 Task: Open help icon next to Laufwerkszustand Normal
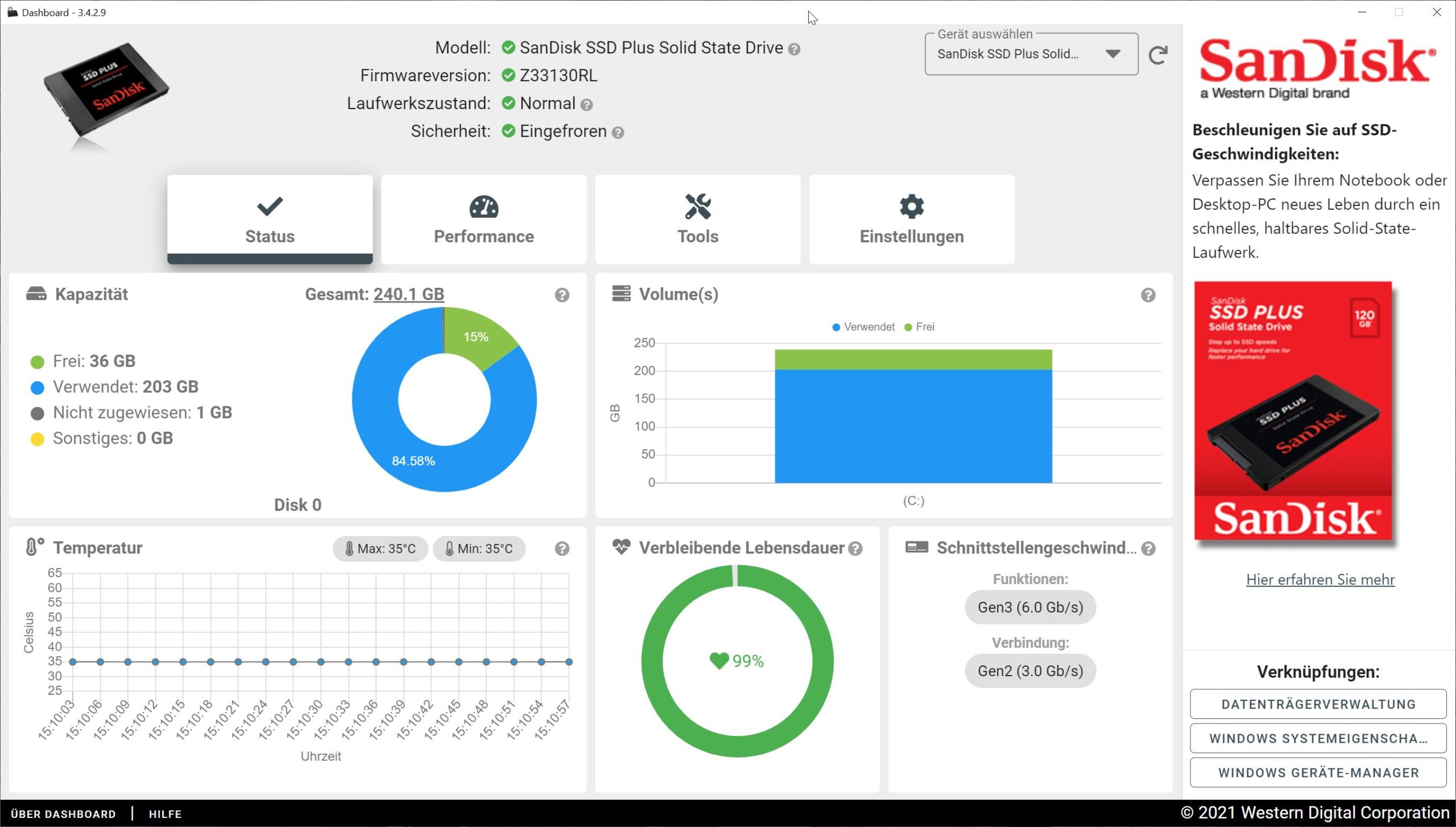click(x=587, y=105)
